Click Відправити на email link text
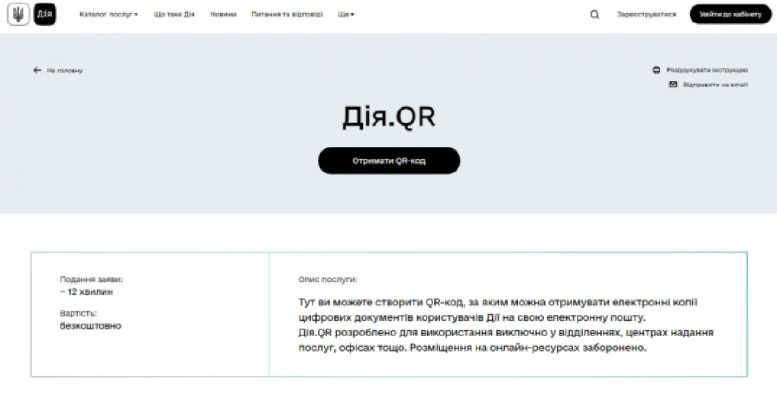Screen dimensions: 777x402 click(x=714, y=84)
